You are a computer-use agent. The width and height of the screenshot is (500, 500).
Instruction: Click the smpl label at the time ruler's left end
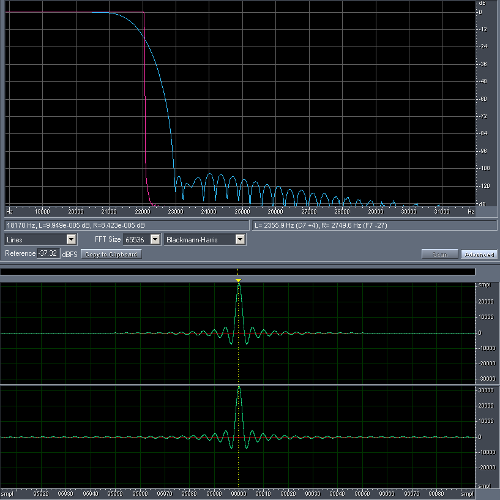7,494
